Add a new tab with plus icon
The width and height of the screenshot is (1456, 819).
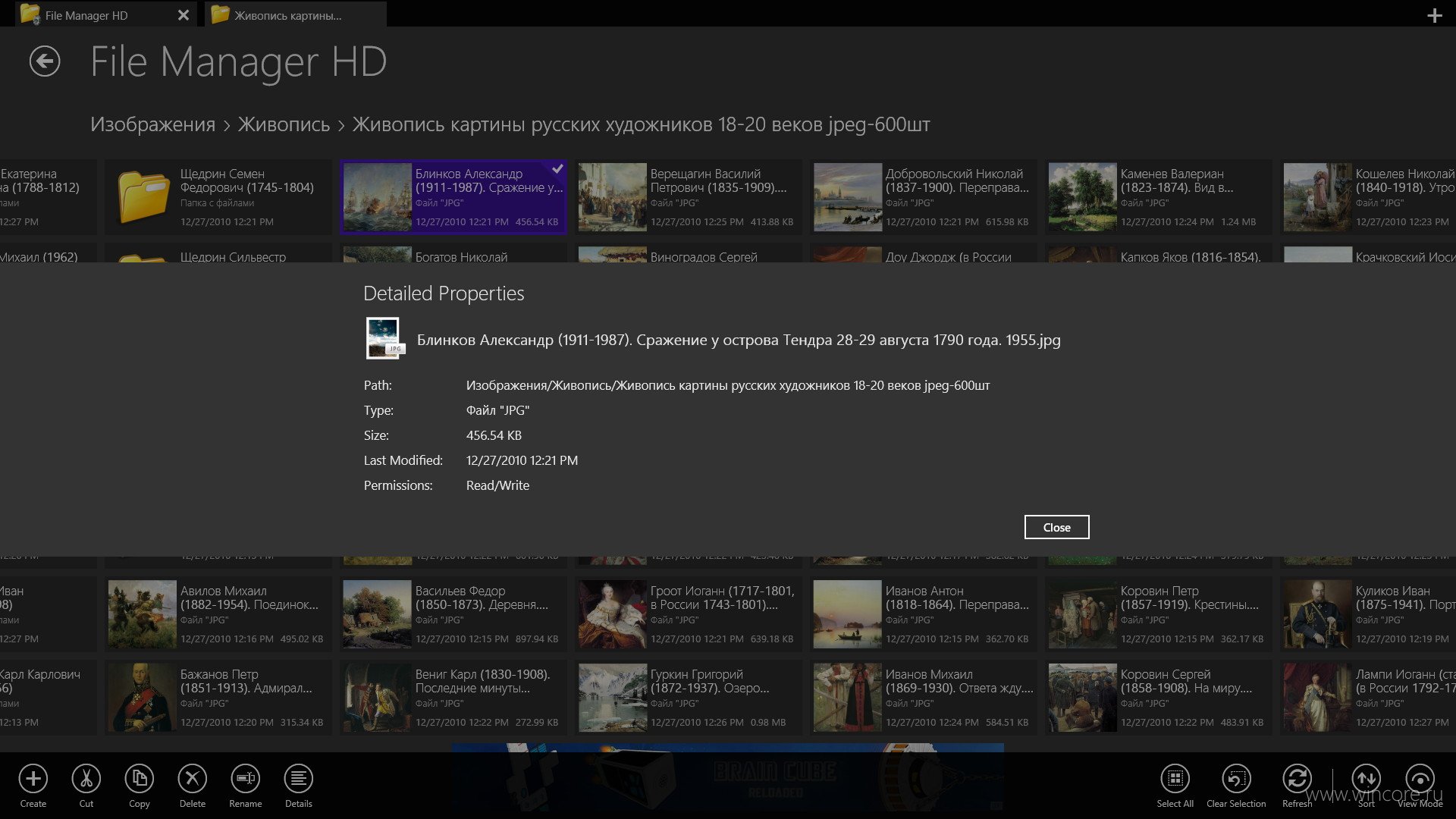point(1434,15)
